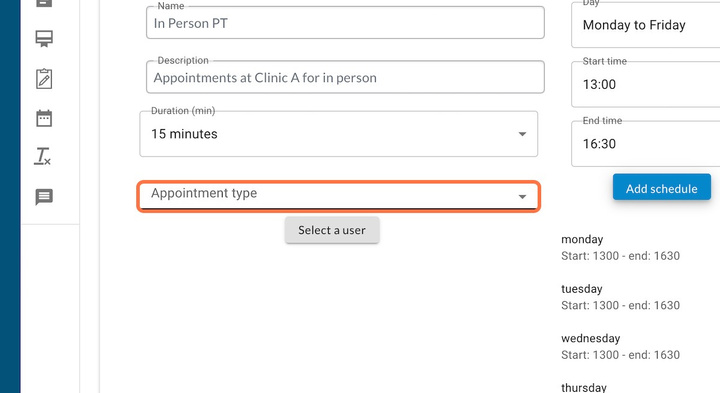720x393 pixels.
Task: Click the Appointment type field label
Action: click(204, 193)
